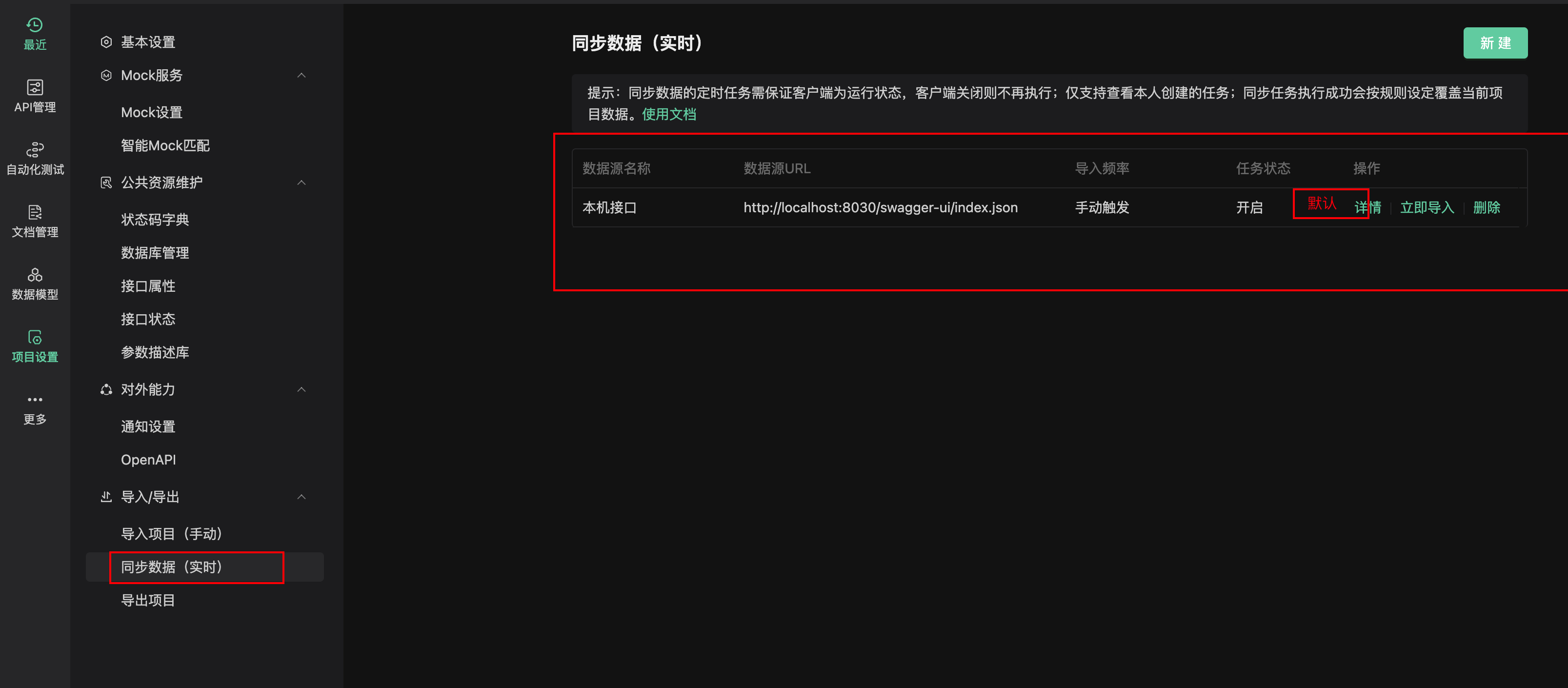
Task: Click the localhost:8030 swagger URL cell
Action: pyautogui.click(x=880, y=207)
